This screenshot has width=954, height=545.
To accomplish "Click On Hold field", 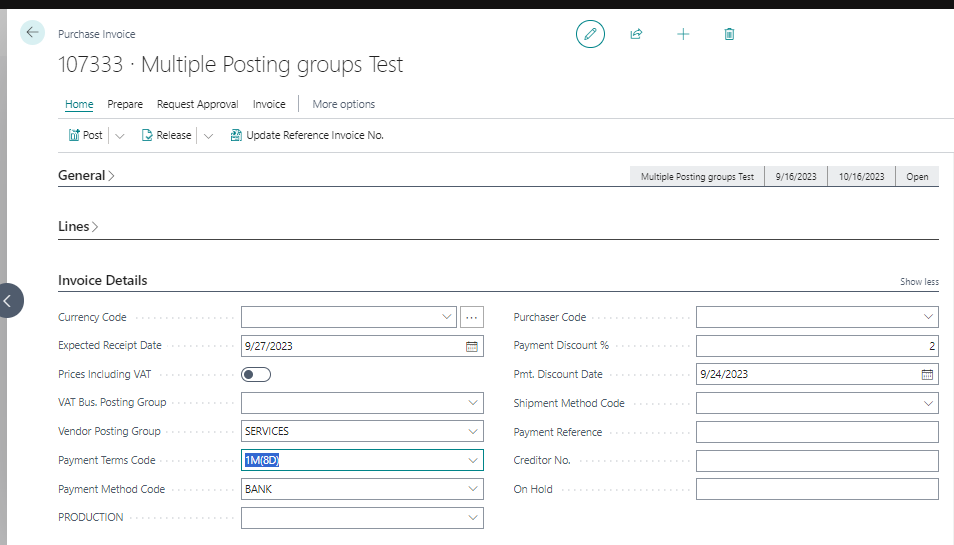I will pyautogui.click(x=817, y=489).
